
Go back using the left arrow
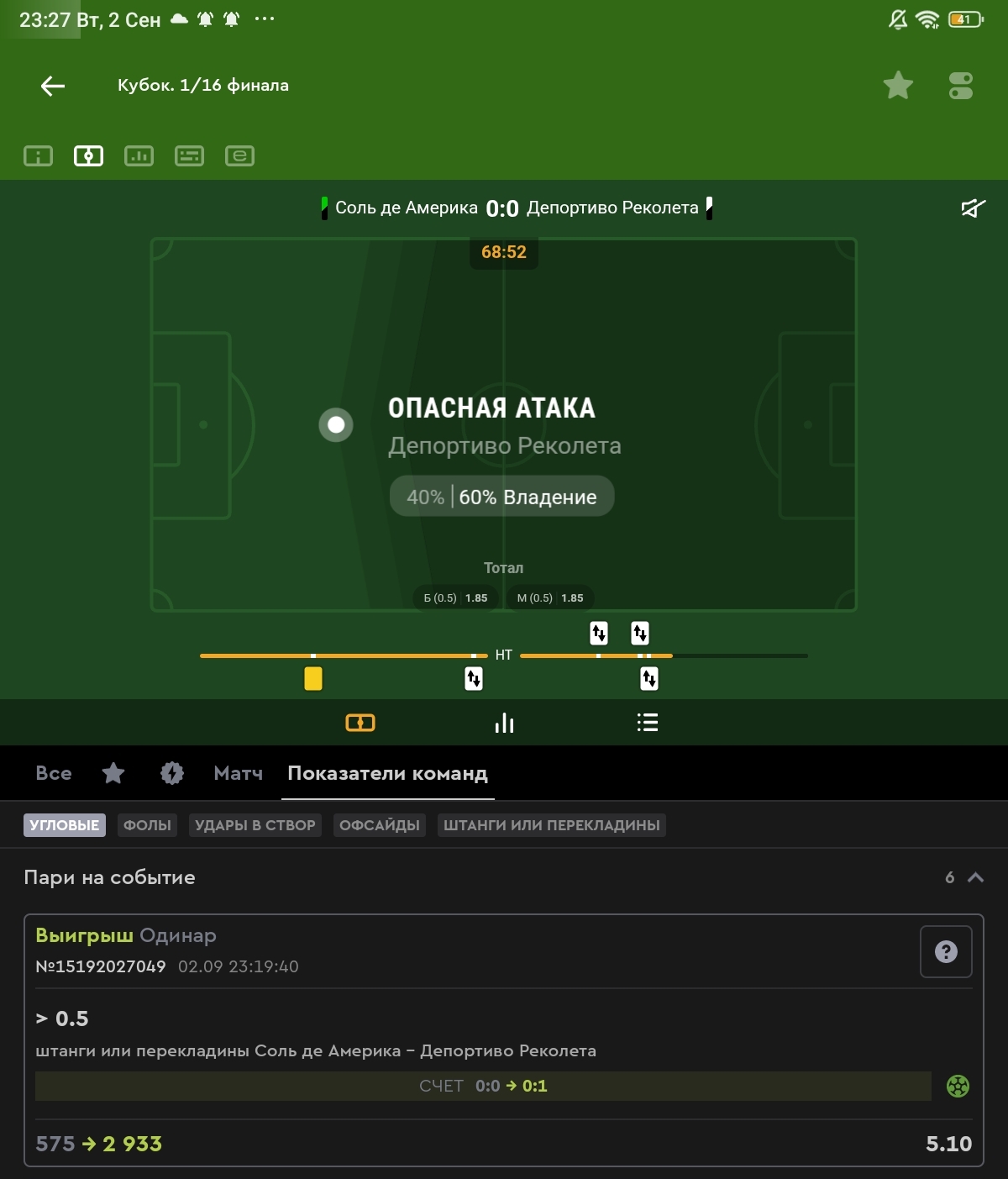click(x=52, y=86)
